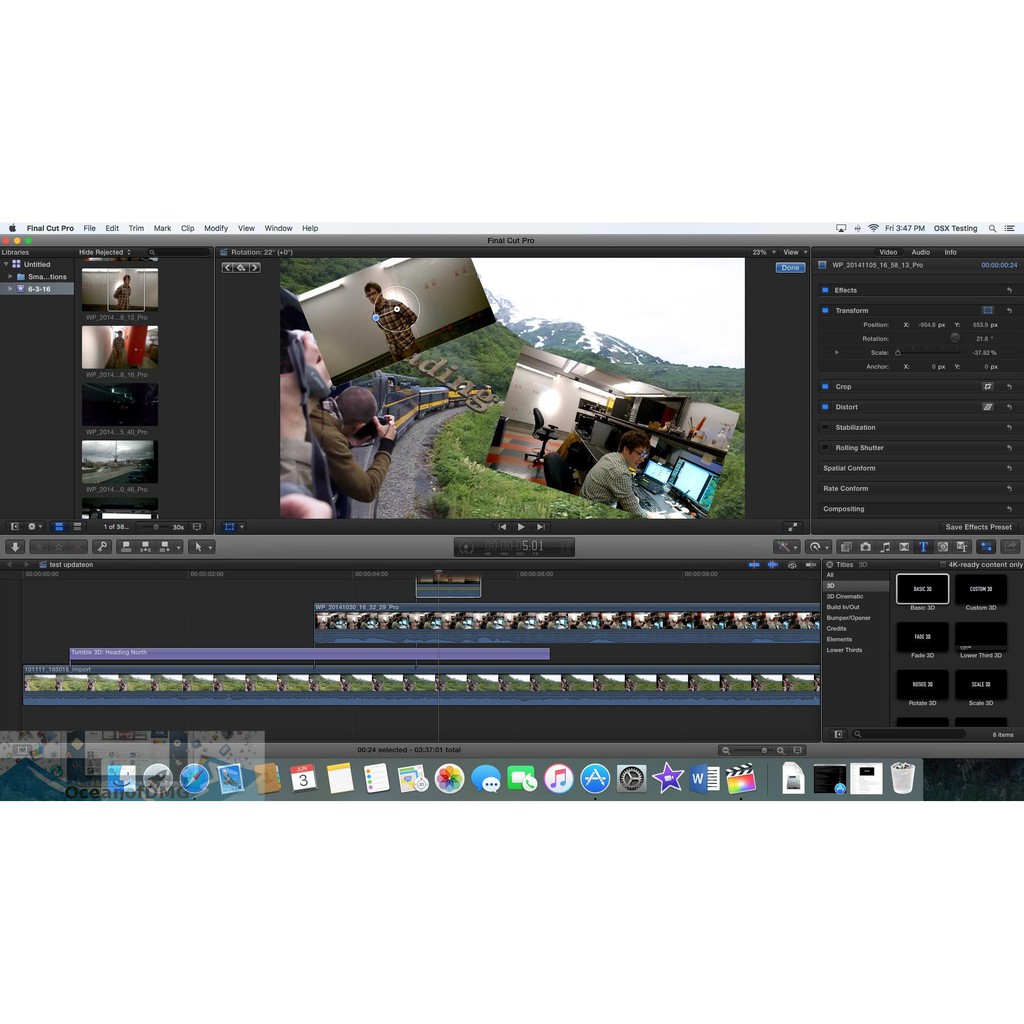Open Final Cut Pro in the Dock

pyautogui.click(x=740, y=778)
